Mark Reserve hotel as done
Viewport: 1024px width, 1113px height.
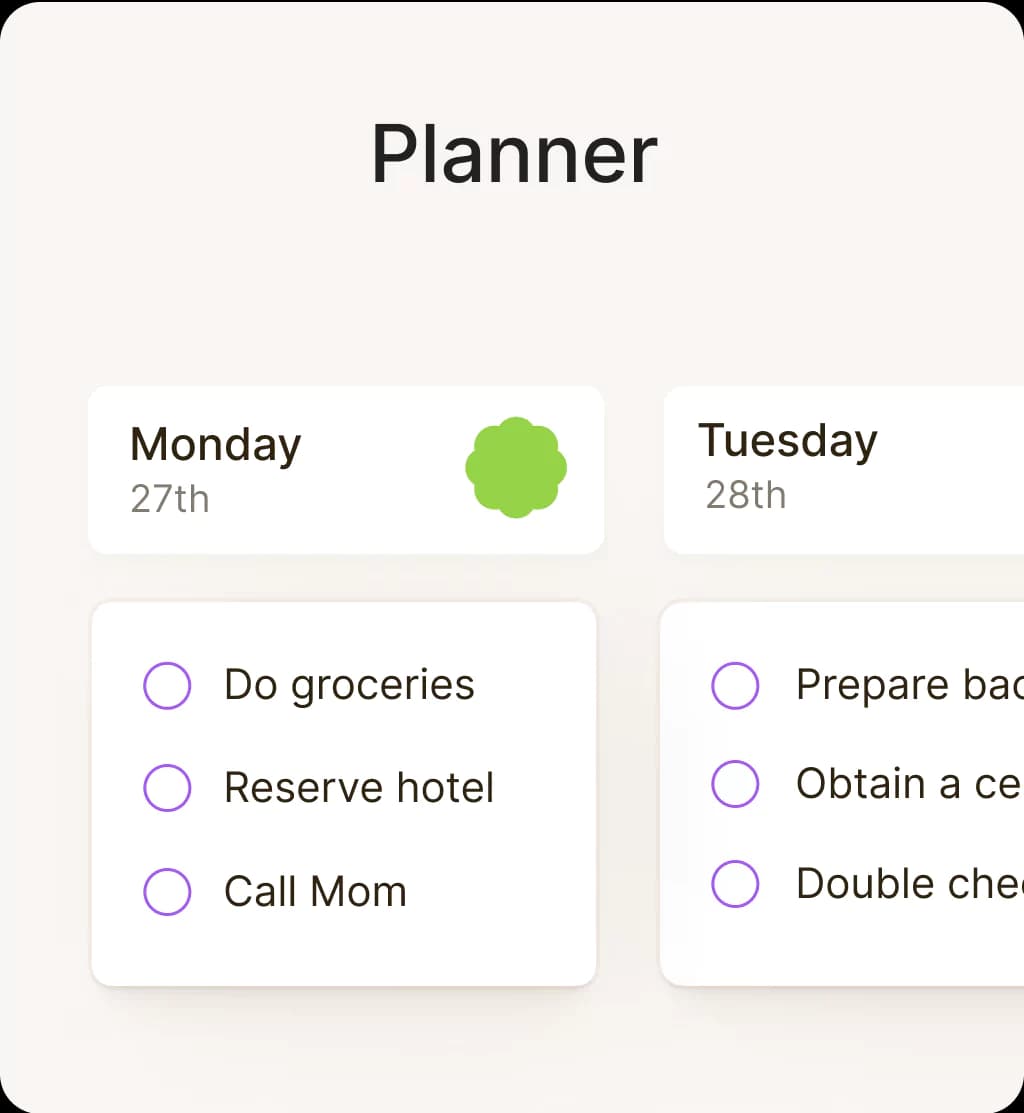click(167, 788)
